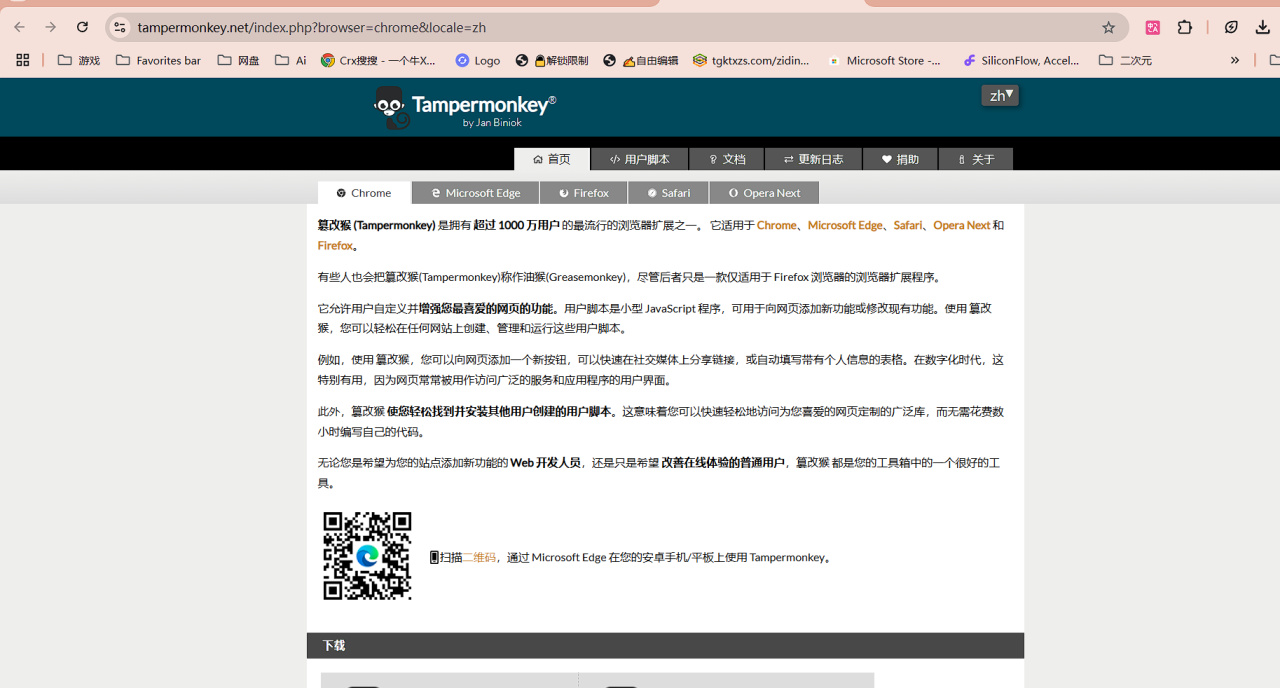Image resolution: width=1280 pixels, height=688 pixels.
Task: Open the 用户脚本 navigation tab
Action: tap(639, 159)
